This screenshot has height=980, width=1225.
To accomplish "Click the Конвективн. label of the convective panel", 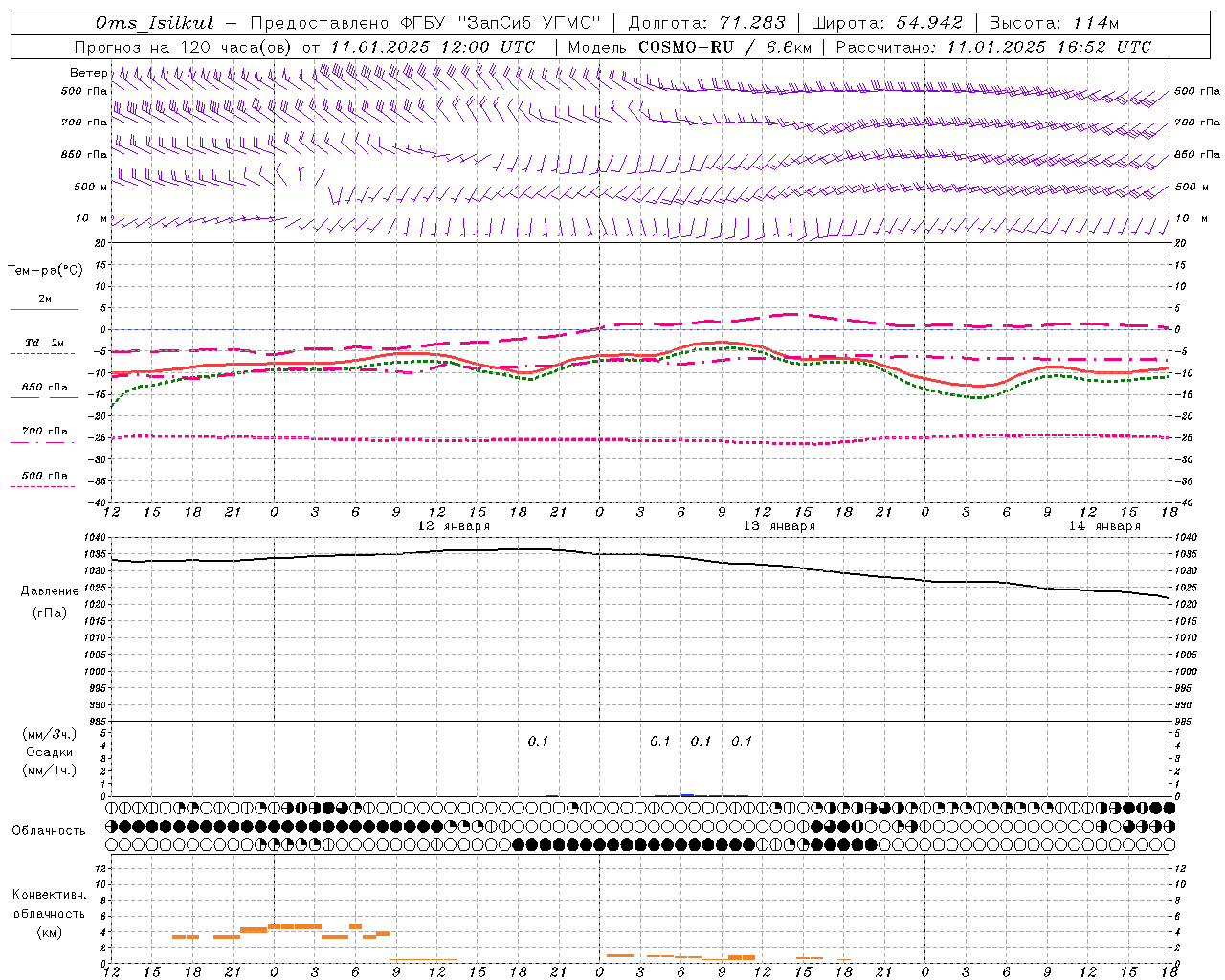I will coord(50,895).
